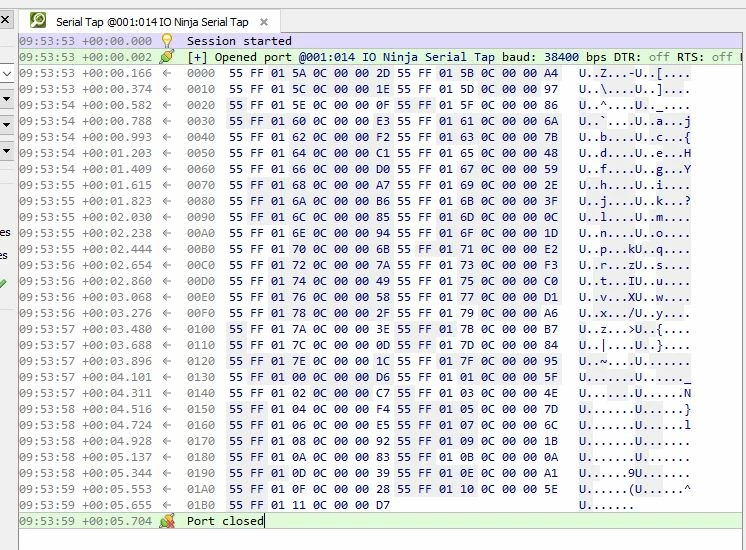Click timestamp 09:53:56 +00:02.654

click(x=86, y=265)
